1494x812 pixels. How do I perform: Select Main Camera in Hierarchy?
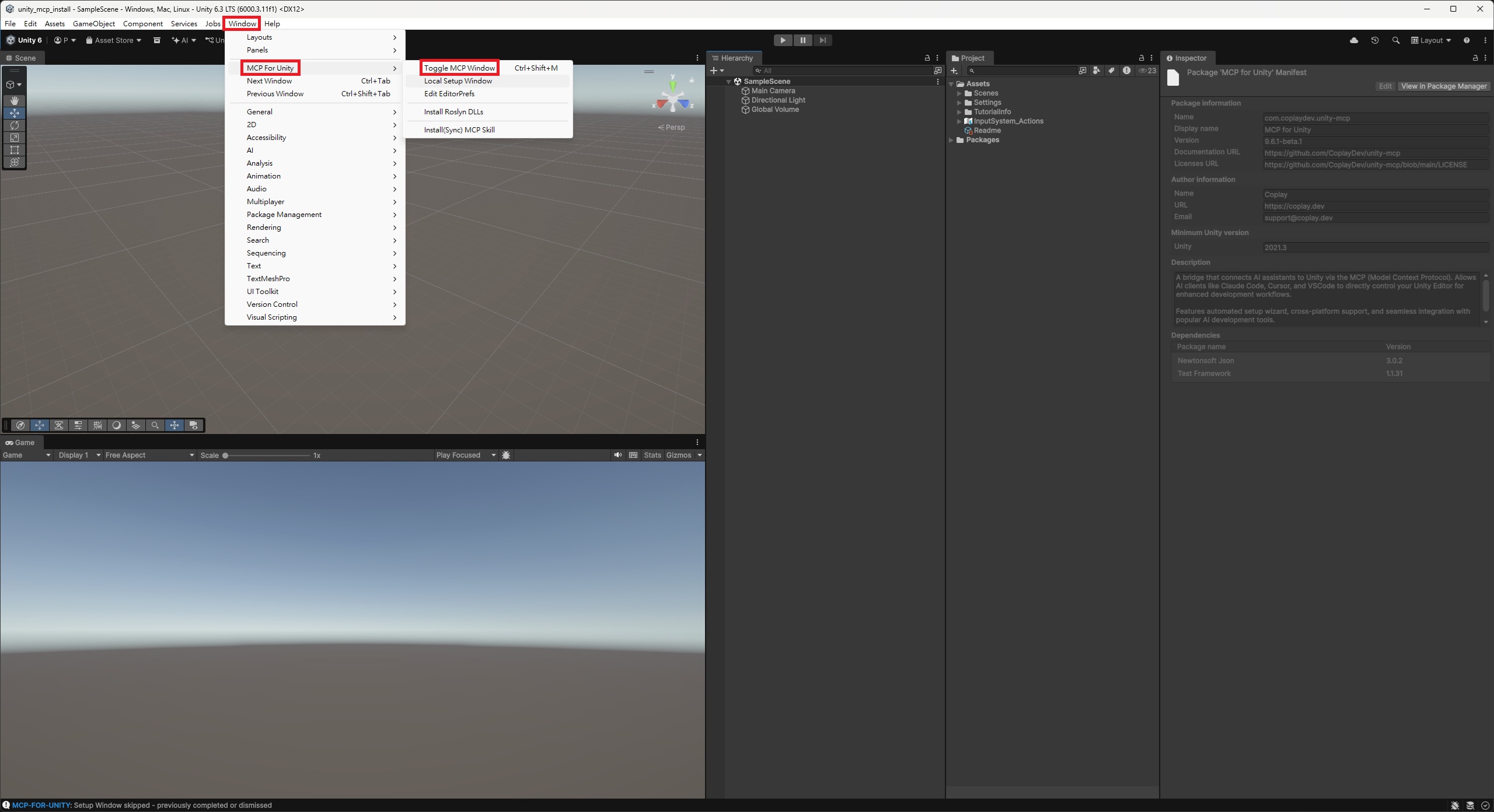(x=773, y=91)
